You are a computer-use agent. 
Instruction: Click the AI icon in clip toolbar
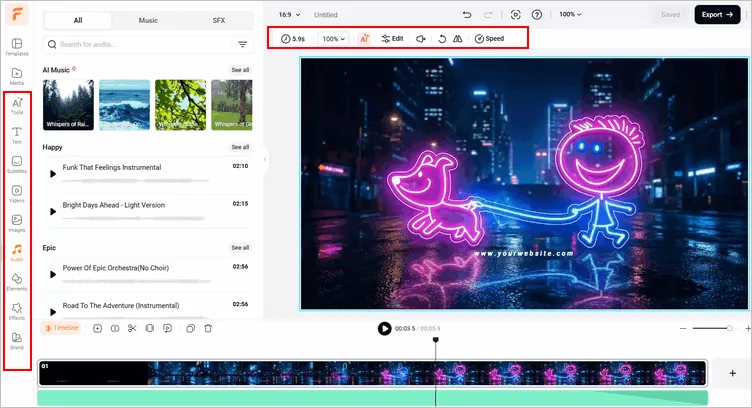pos(364,39)
